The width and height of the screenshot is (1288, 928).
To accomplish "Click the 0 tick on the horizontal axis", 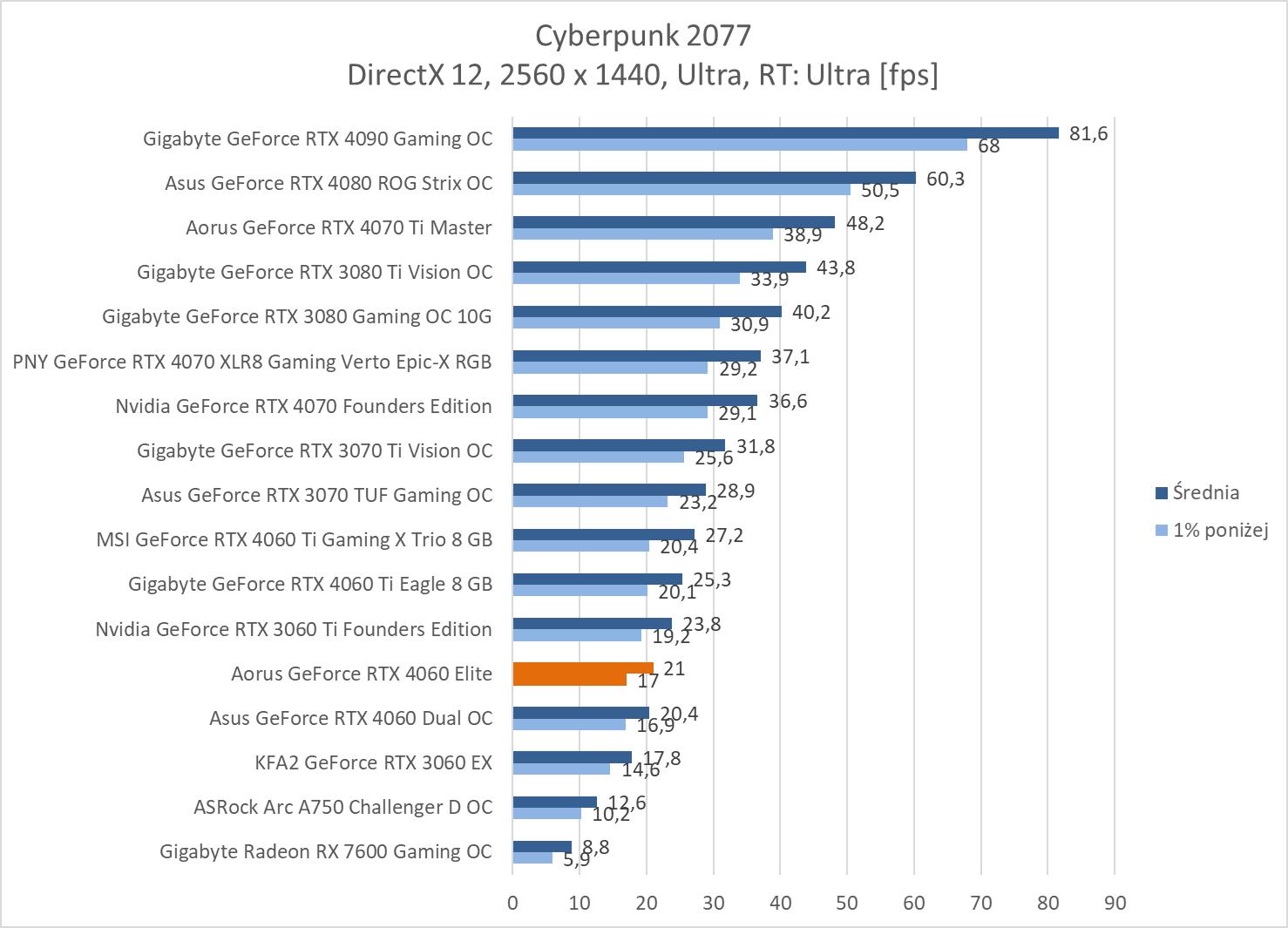I will click(512, 903).
